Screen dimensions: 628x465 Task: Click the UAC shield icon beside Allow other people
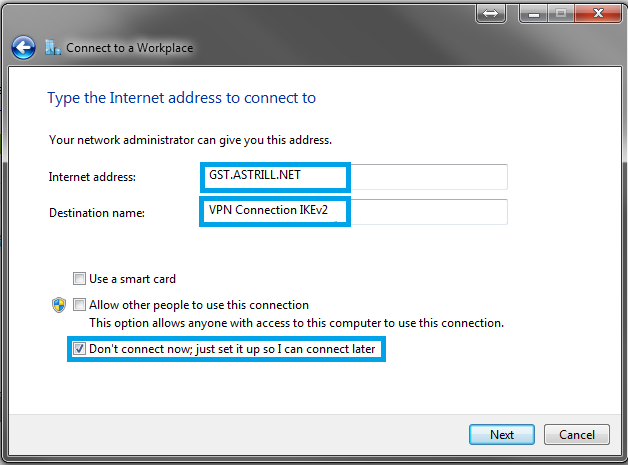pyautogui.click(x=59, y=305)
